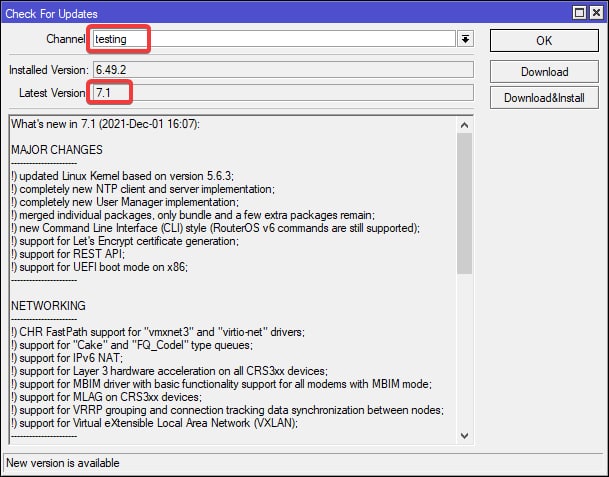609x477 pixels.
Task: Click the 'completely new User Manager' line
Action: pyautogui.click(x=125, y=202)
